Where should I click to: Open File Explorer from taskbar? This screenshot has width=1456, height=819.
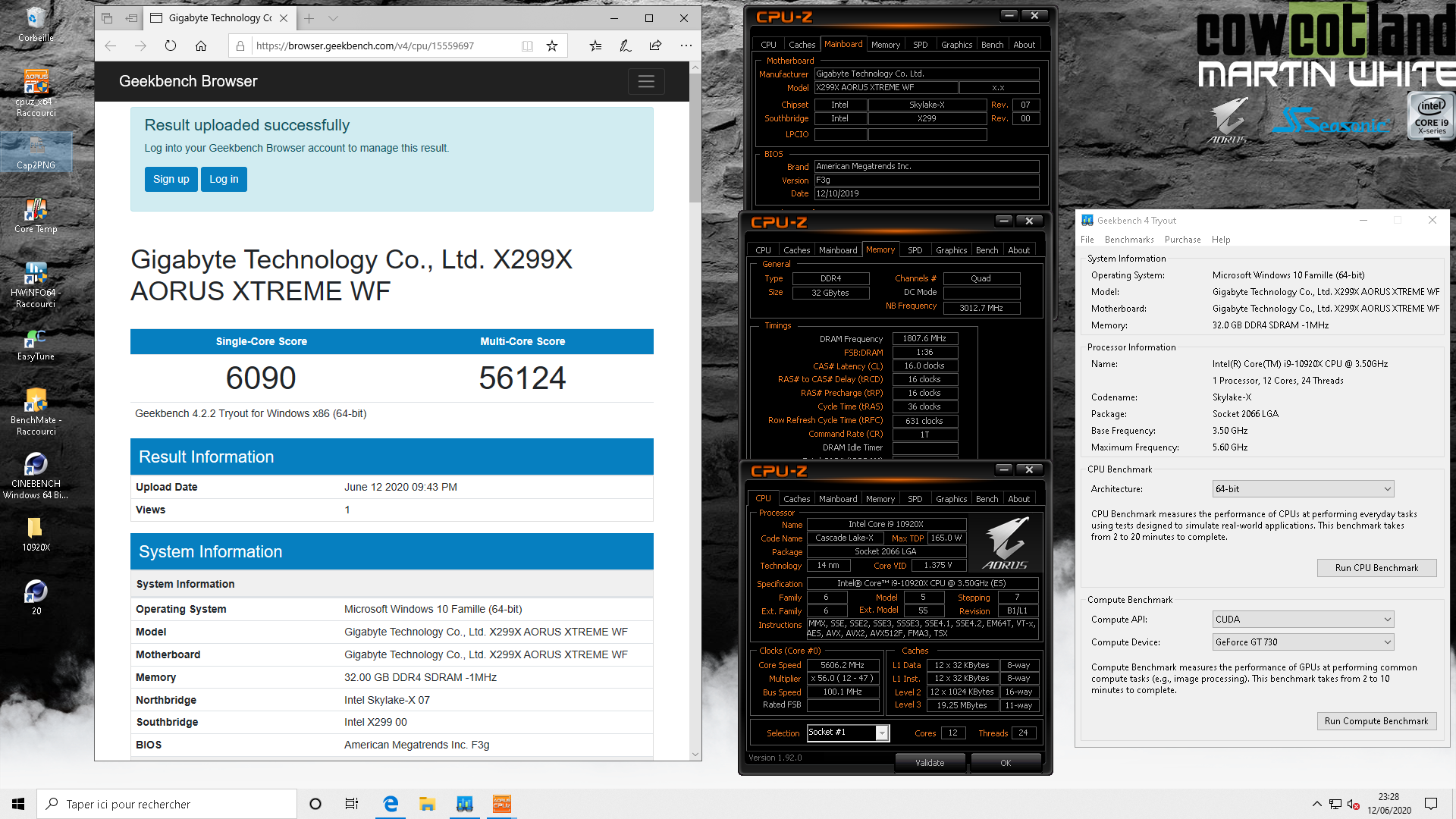tap(427, 804)
